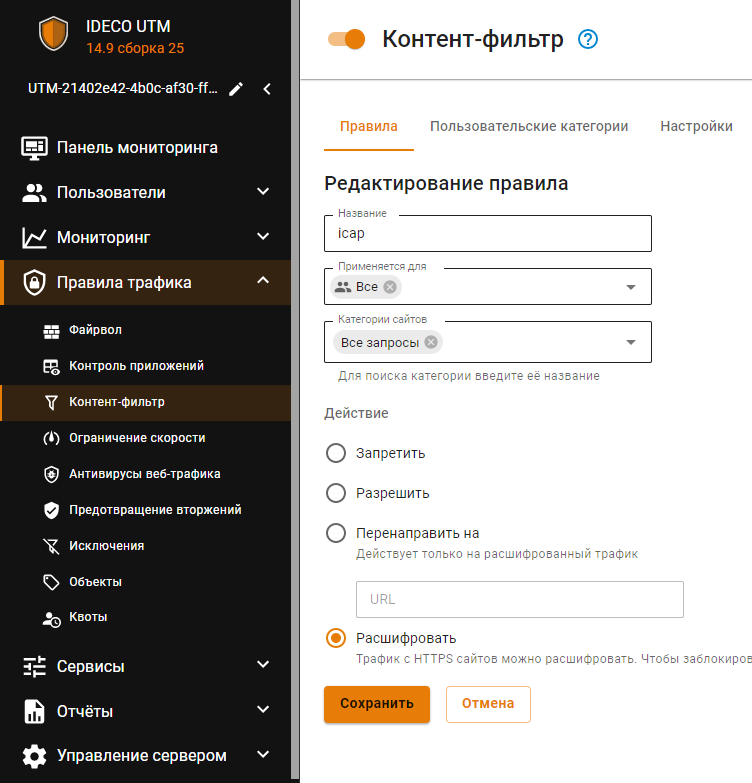Remove the 'Все' chip from Применяется для
Image resolution: width=752 pixels, height=783 pixels.
(x=390, y=287)
